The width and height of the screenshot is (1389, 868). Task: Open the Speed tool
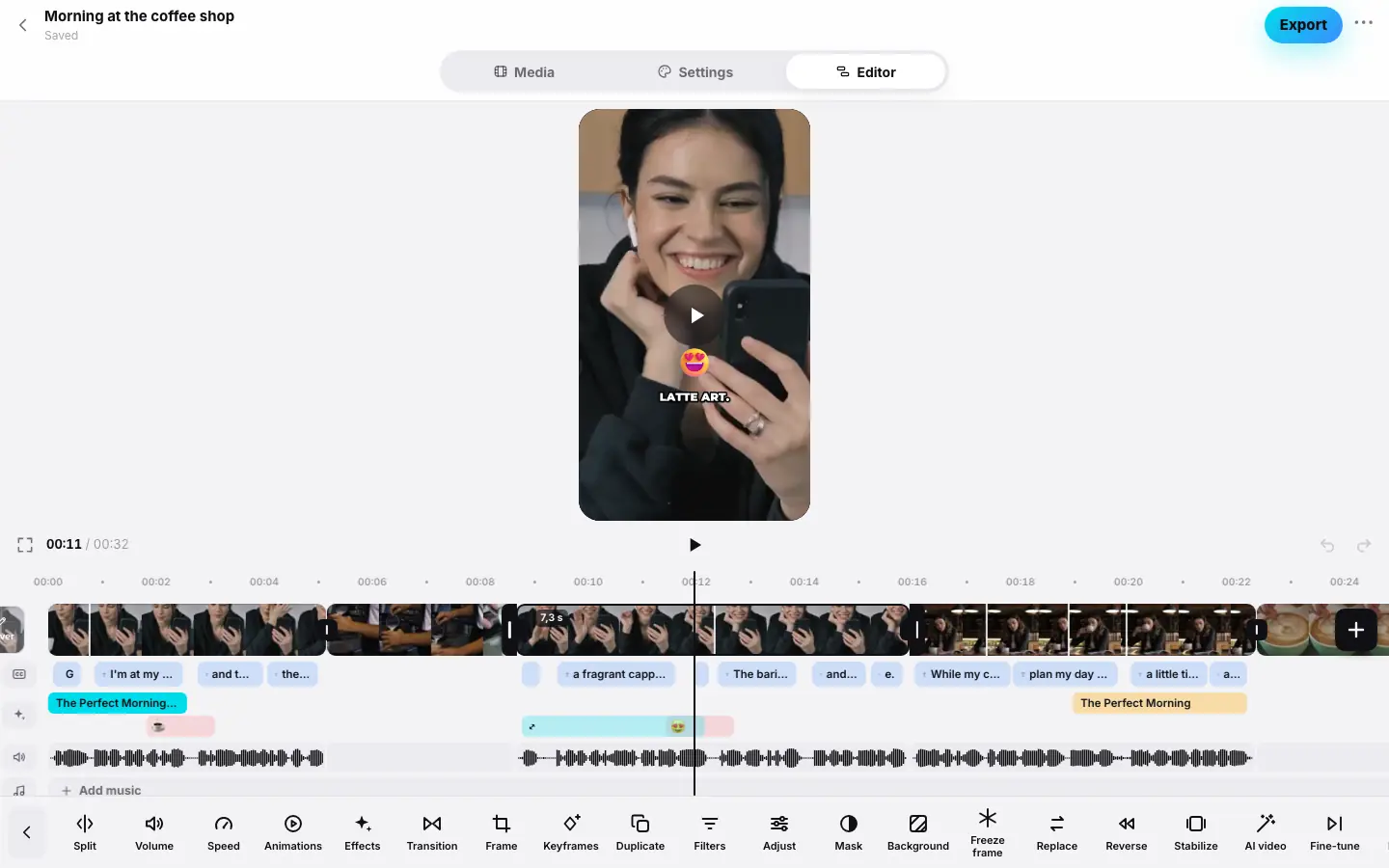coord(224,832)
